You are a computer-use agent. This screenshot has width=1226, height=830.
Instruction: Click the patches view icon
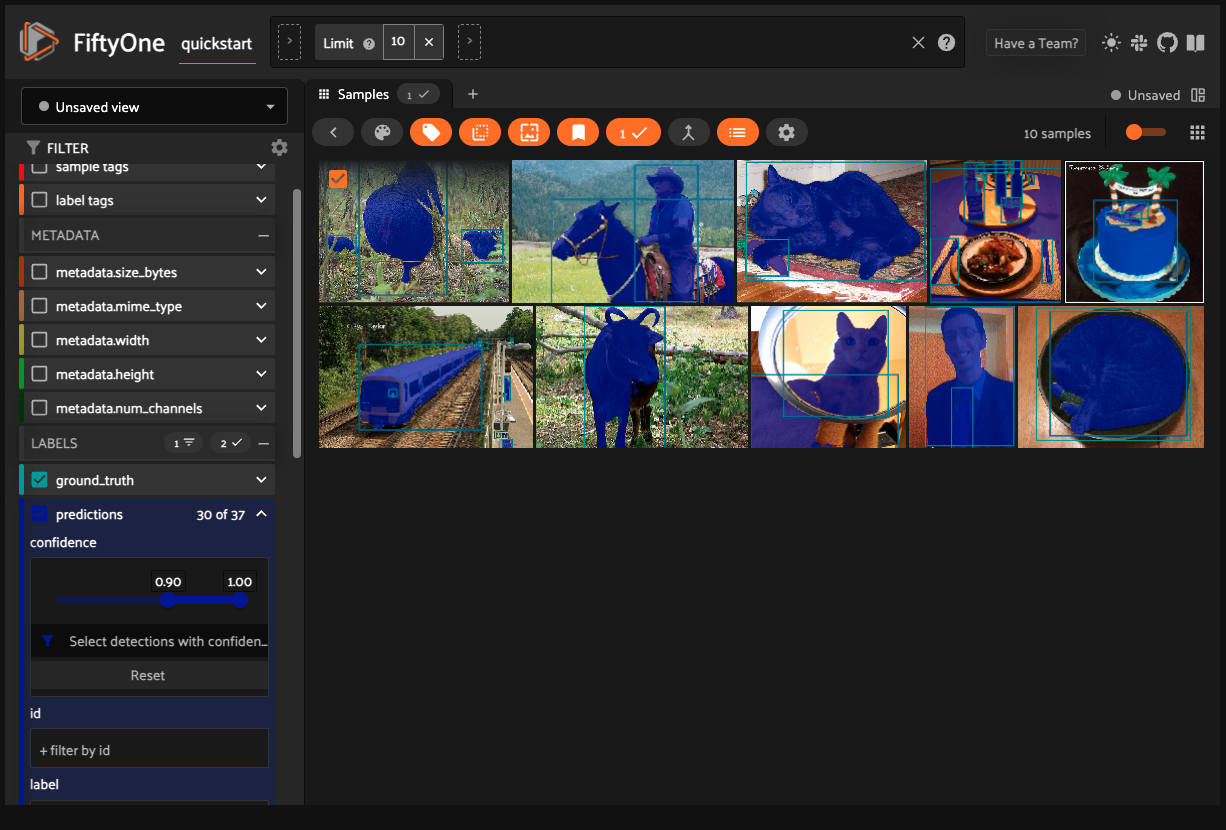[480, 132]
